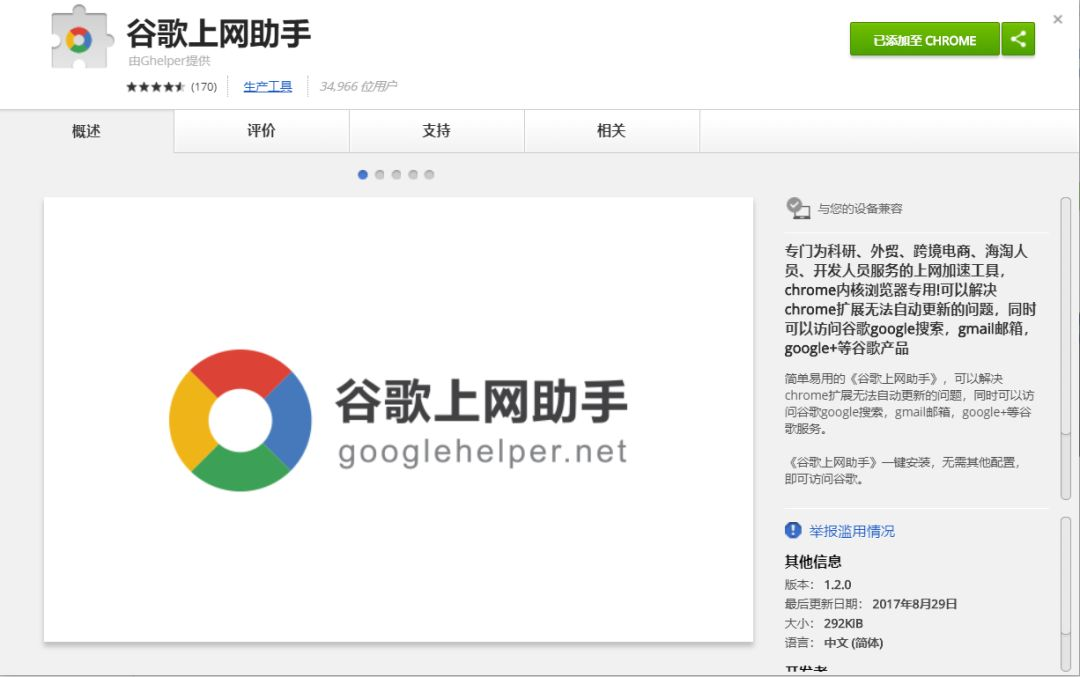
Task: Open the 生产工具 category link
Action: click(267, 86)
